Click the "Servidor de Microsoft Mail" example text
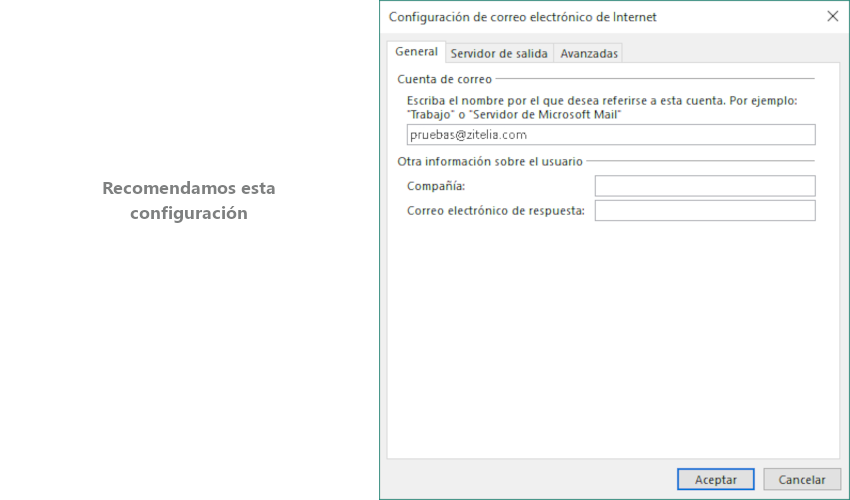The image size is (850, 500). (545, 115)
